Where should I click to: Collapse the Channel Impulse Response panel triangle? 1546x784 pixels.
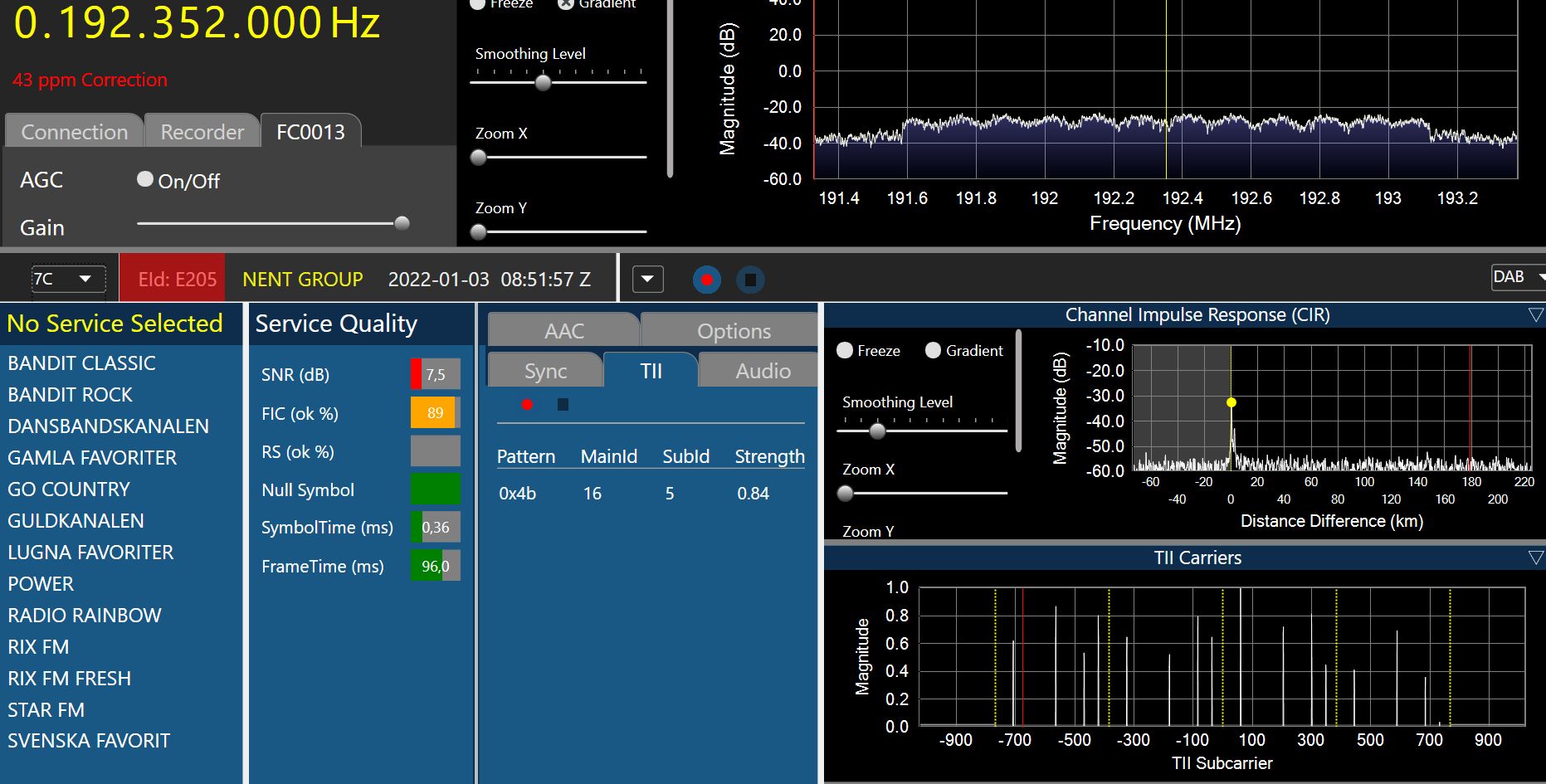click(1535, 315)
